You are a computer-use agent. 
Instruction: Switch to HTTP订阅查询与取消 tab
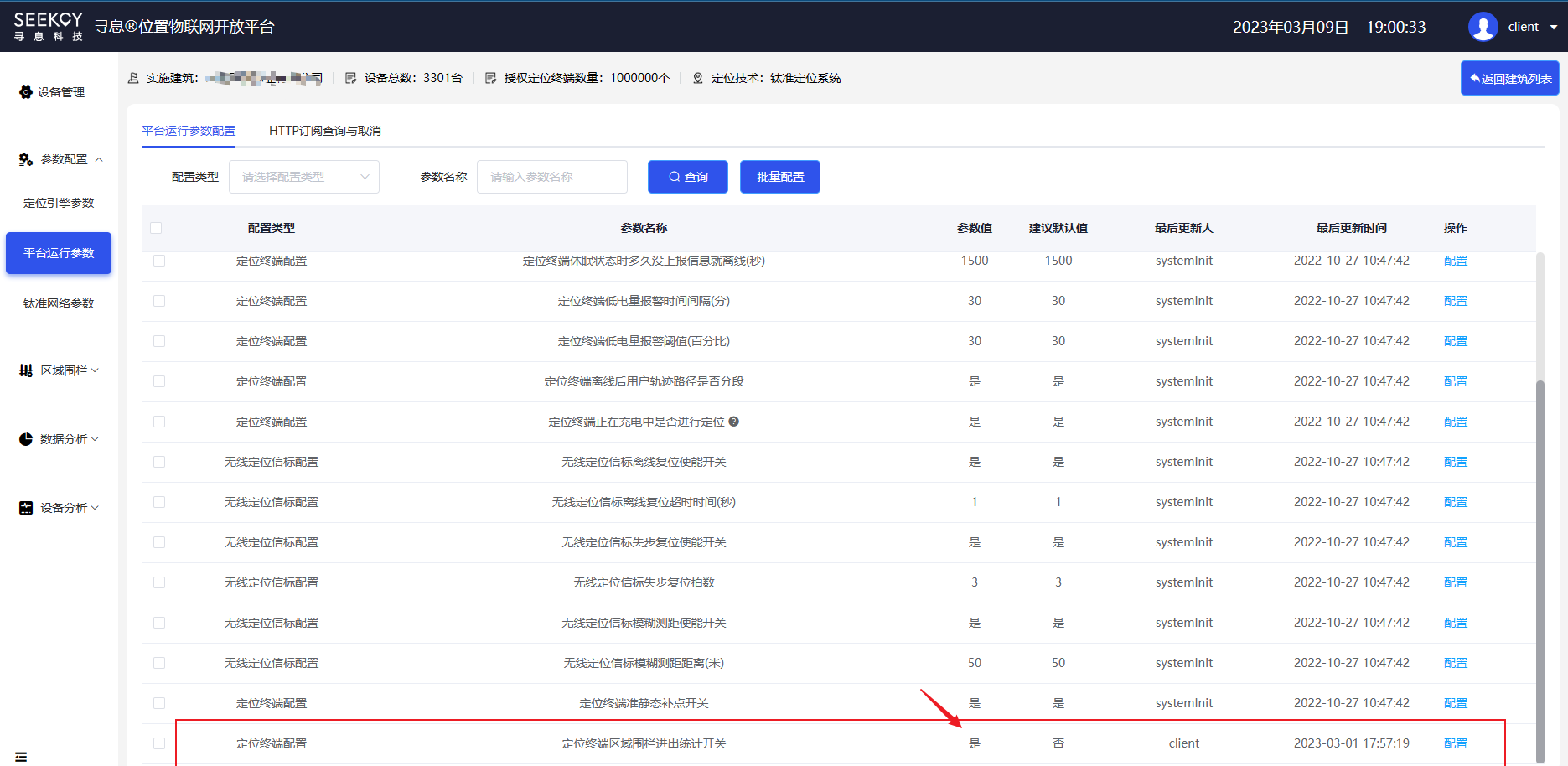(x=325, y=131)
